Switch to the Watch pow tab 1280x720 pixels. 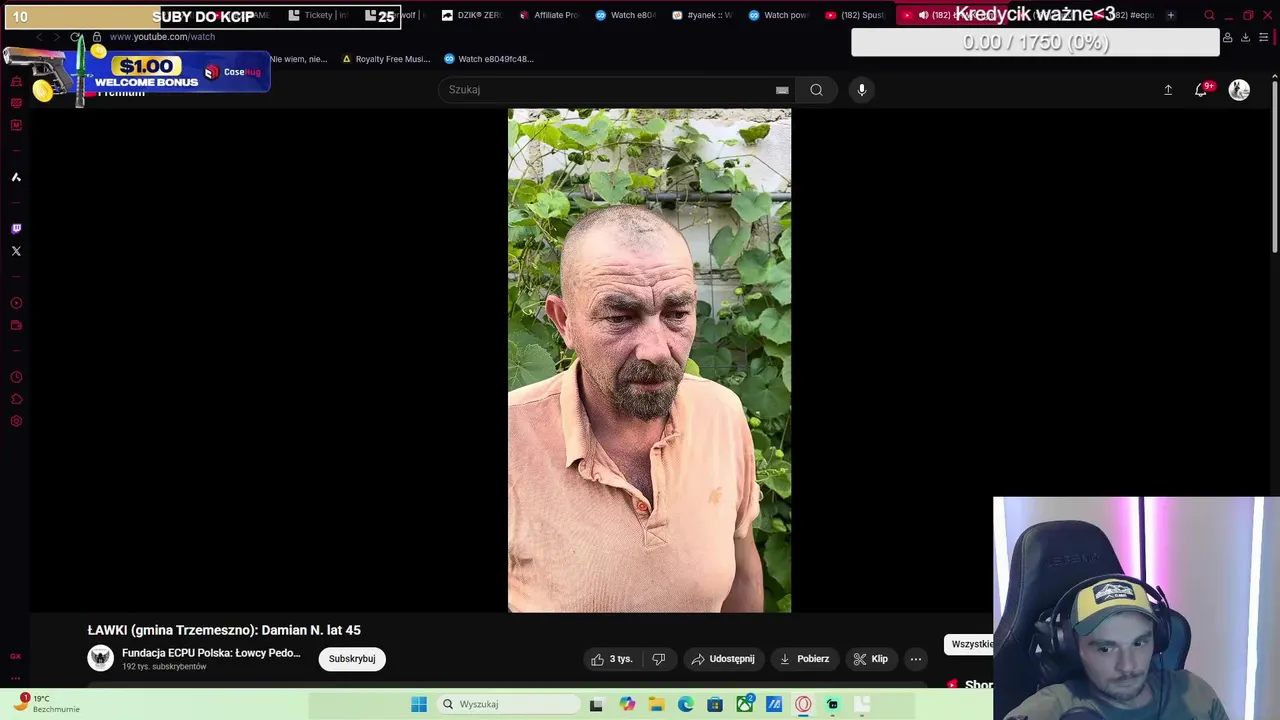(779, 15)
